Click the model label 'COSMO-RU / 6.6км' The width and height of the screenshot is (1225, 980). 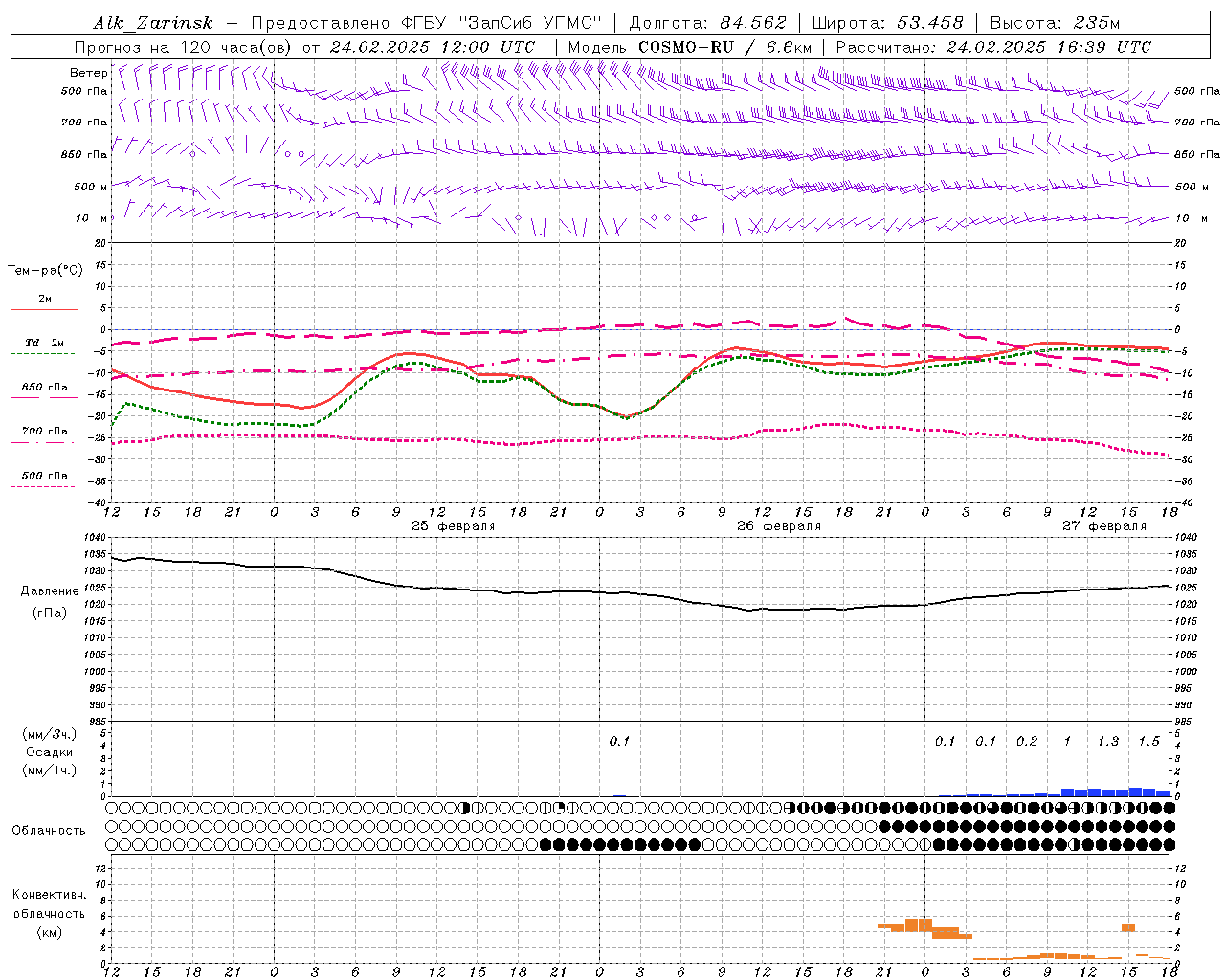[725, 47]
